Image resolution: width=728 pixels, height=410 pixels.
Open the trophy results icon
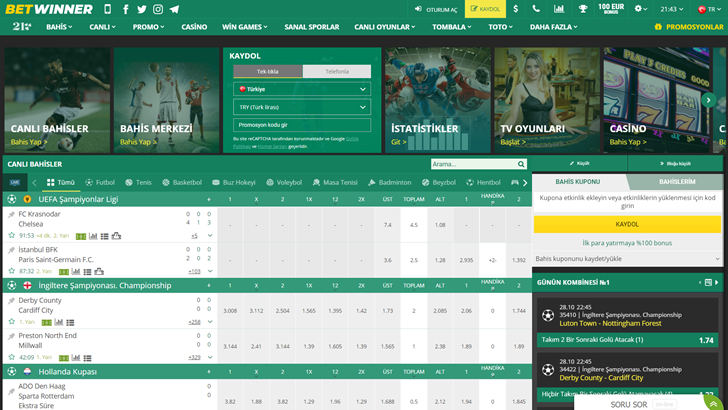pos(583,9)
